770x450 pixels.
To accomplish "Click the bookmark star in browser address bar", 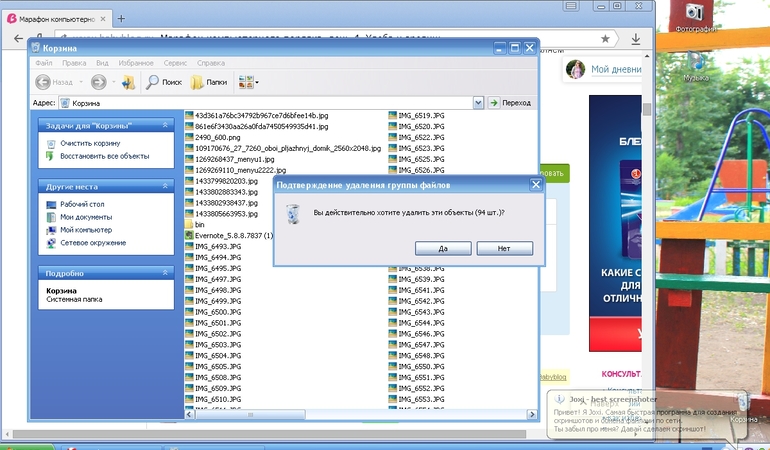I will pyautogui.click(x=606, y=38).
